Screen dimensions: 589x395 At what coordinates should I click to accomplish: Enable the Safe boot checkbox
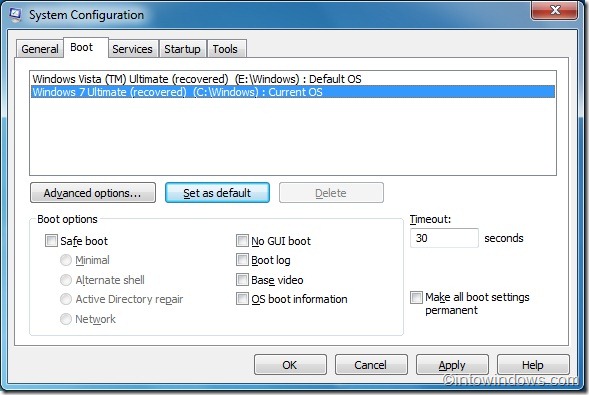51,240
